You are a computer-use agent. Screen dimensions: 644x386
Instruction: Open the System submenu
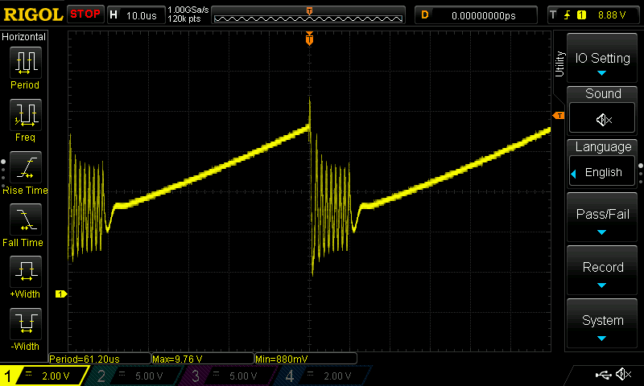point(602,324)
